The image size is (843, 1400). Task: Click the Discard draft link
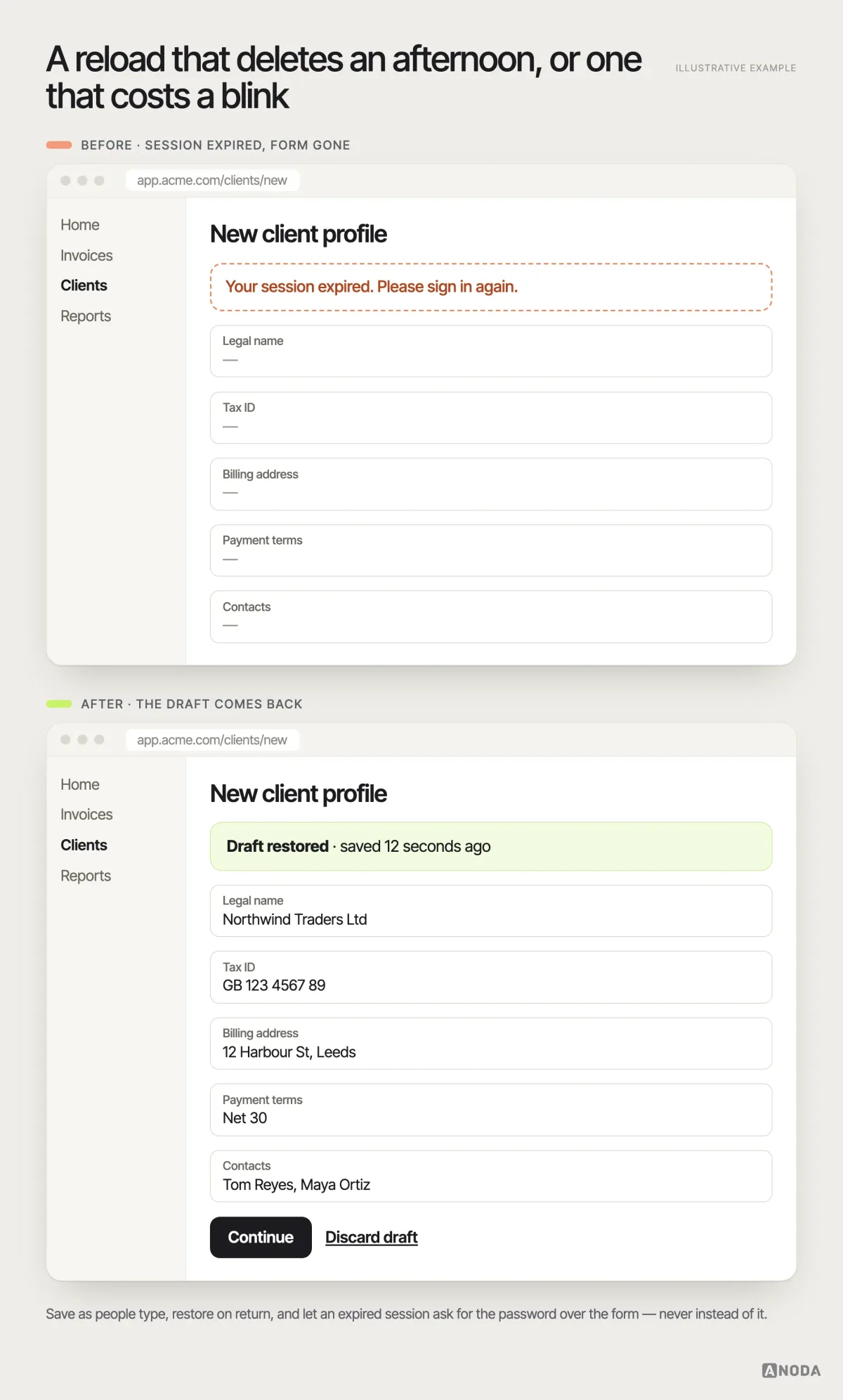[372, 1238]
